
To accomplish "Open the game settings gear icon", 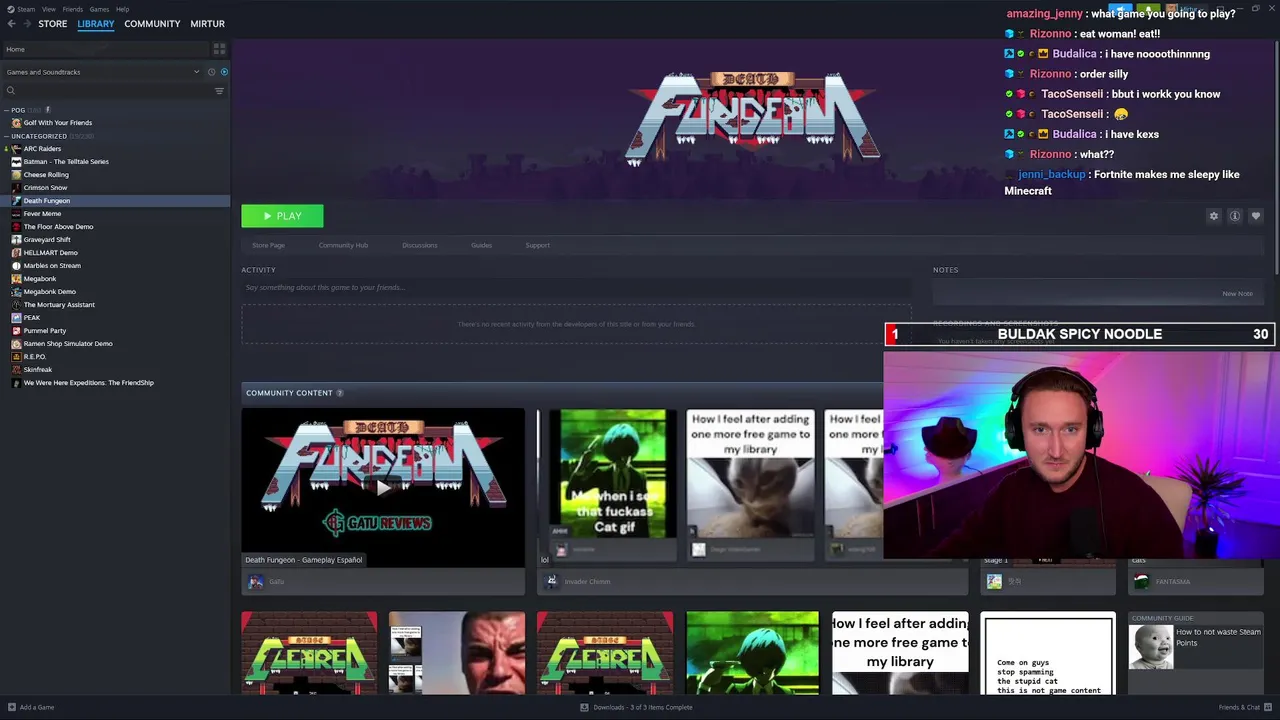I will click(x=1214, y=216).
